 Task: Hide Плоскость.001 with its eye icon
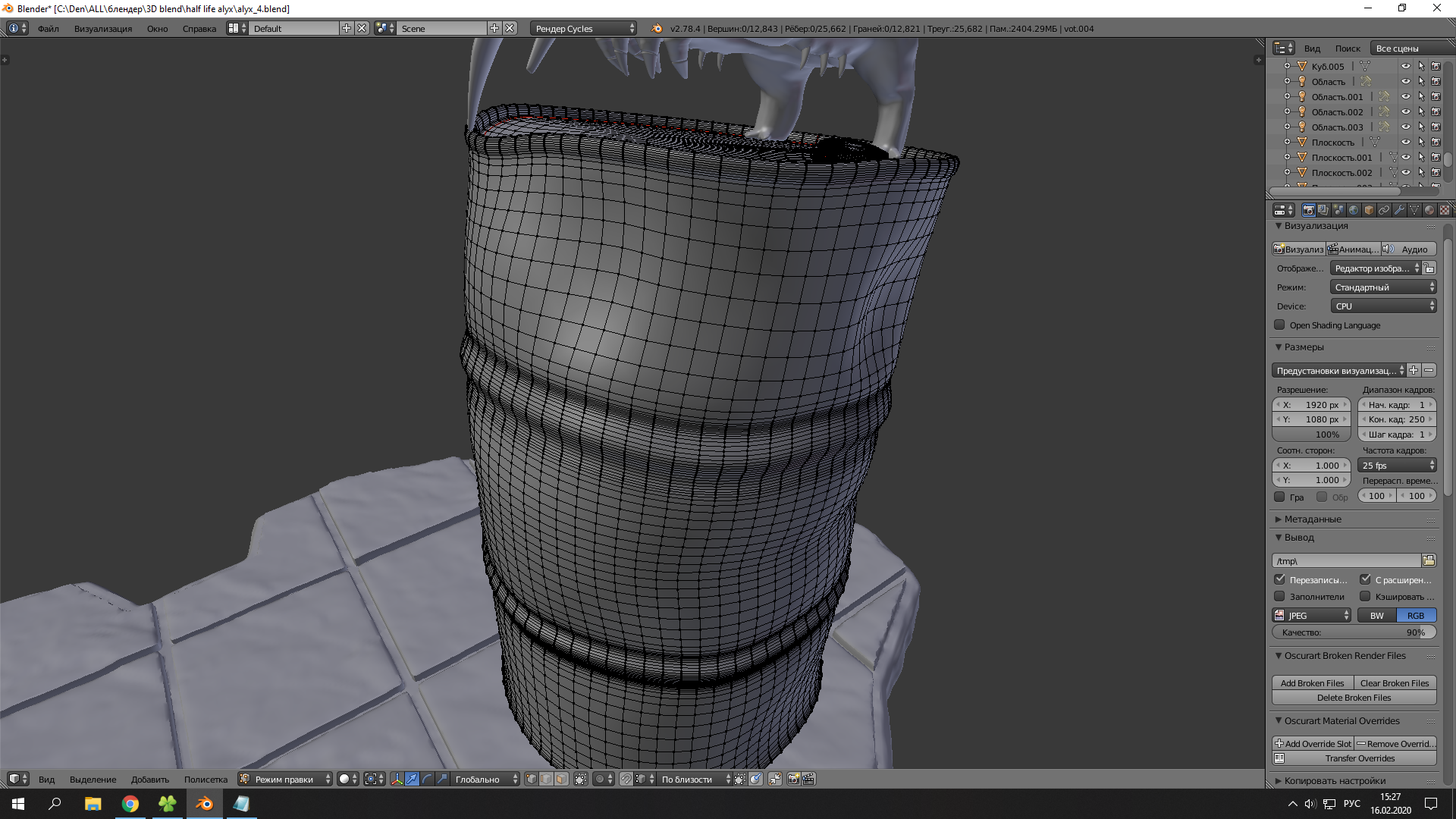pyautogui.click(x=1405, y=158)
